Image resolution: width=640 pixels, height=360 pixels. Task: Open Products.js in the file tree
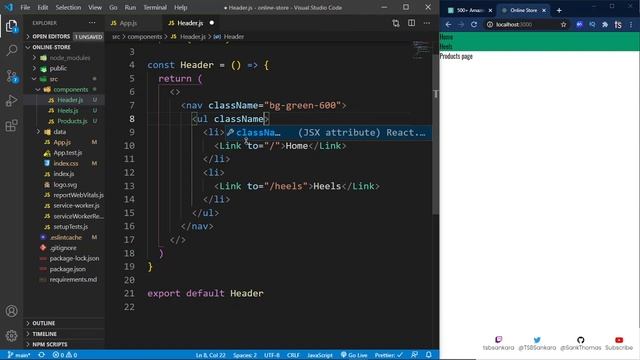72,121
